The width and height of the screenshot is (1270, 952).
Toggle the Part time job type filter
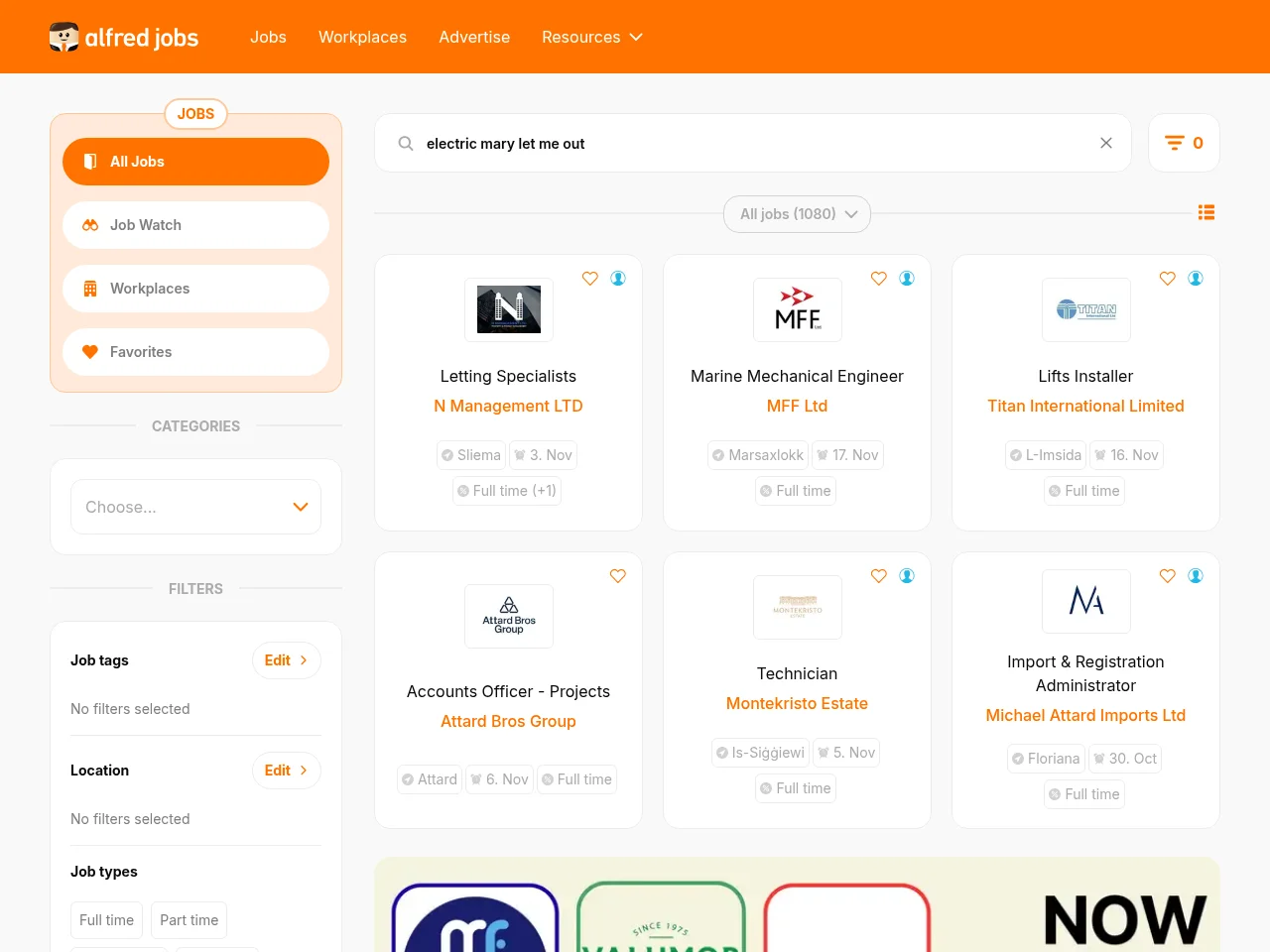pyautogui.click(x=190, y=920)
